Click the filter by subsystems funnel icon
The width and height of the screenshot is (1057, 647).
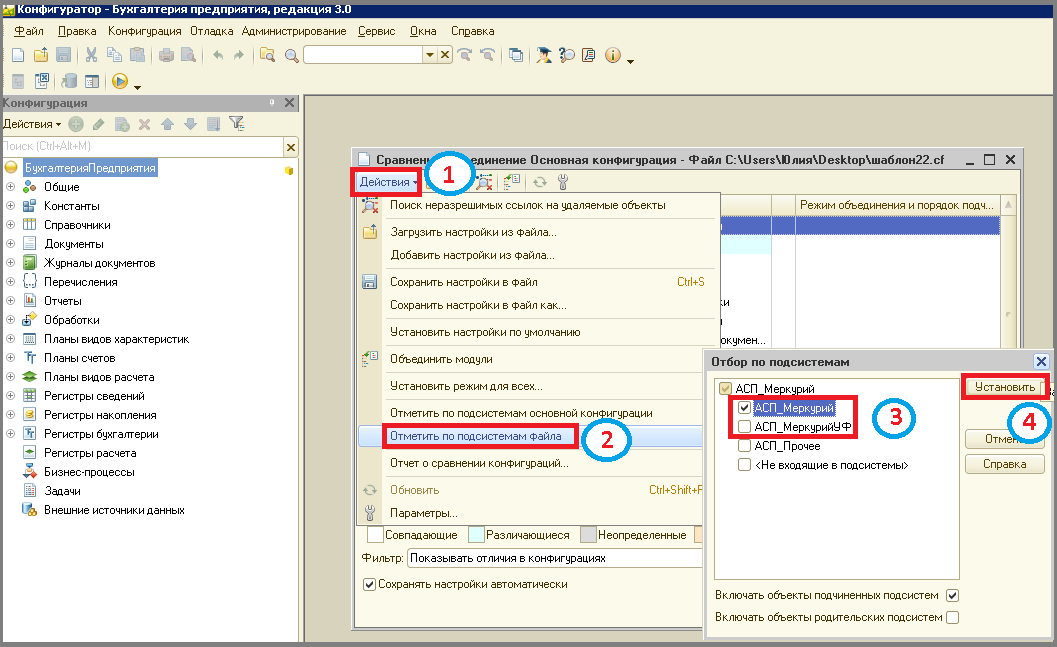coord(237,124)
